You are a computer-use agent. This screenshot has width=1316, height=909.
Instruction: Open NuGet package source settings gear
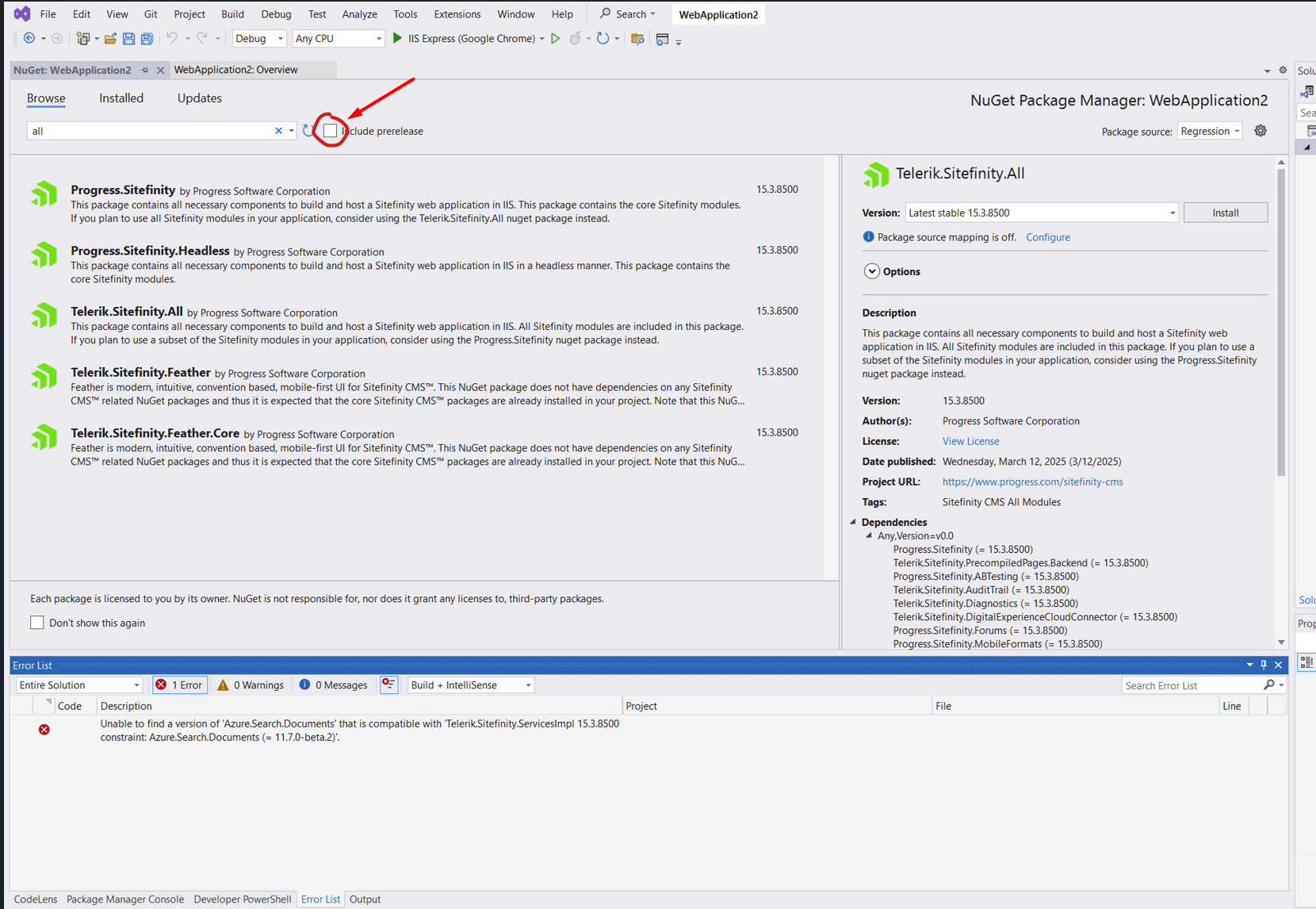[x=1261, y=130]
